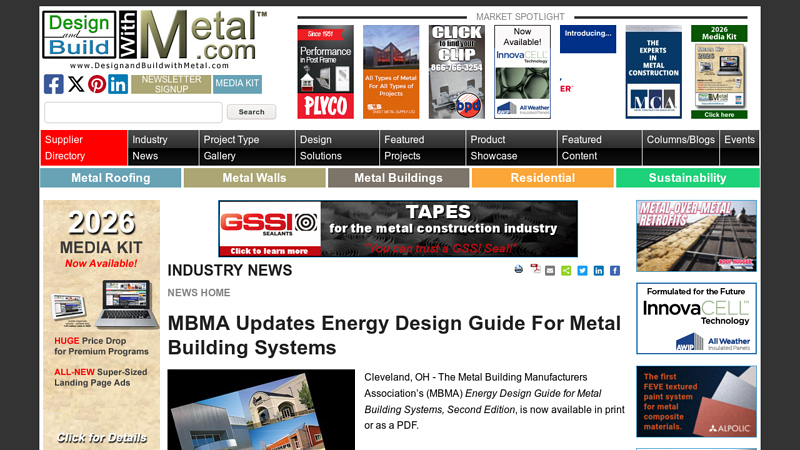Select the Metal Roofing tab
Viewport: 800px width, 450px height.
click(x=111, y=178)
